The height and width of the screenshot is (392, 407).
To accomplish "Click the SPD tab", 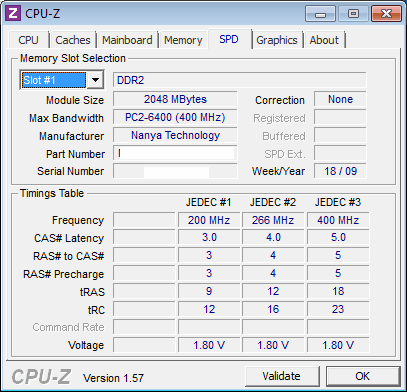I will click(x=229, y=39).
